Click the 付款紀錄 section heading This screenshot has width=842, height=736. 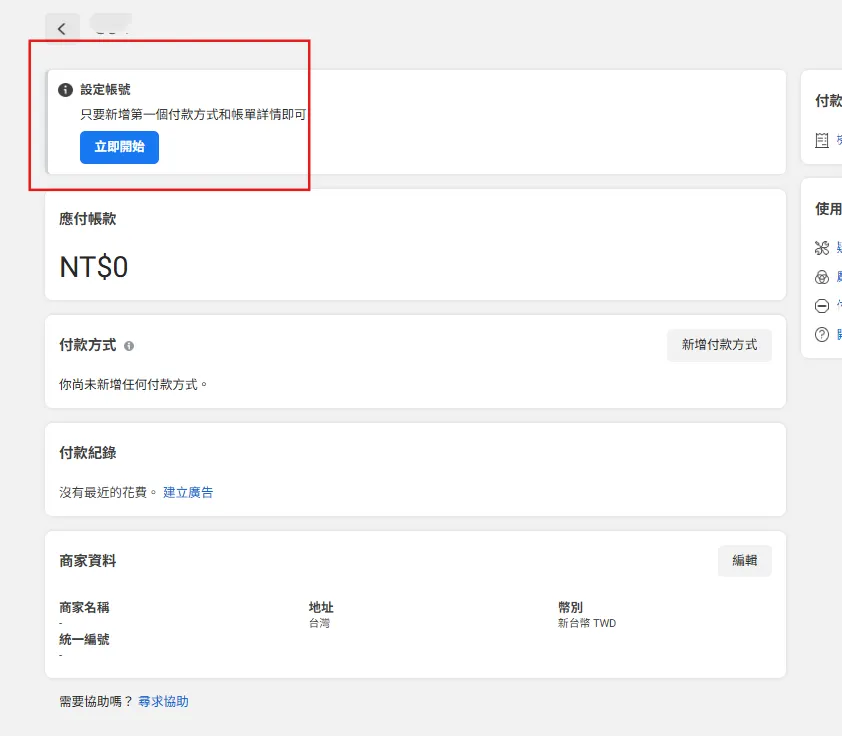pyautogui.click(x=88, y=453)
